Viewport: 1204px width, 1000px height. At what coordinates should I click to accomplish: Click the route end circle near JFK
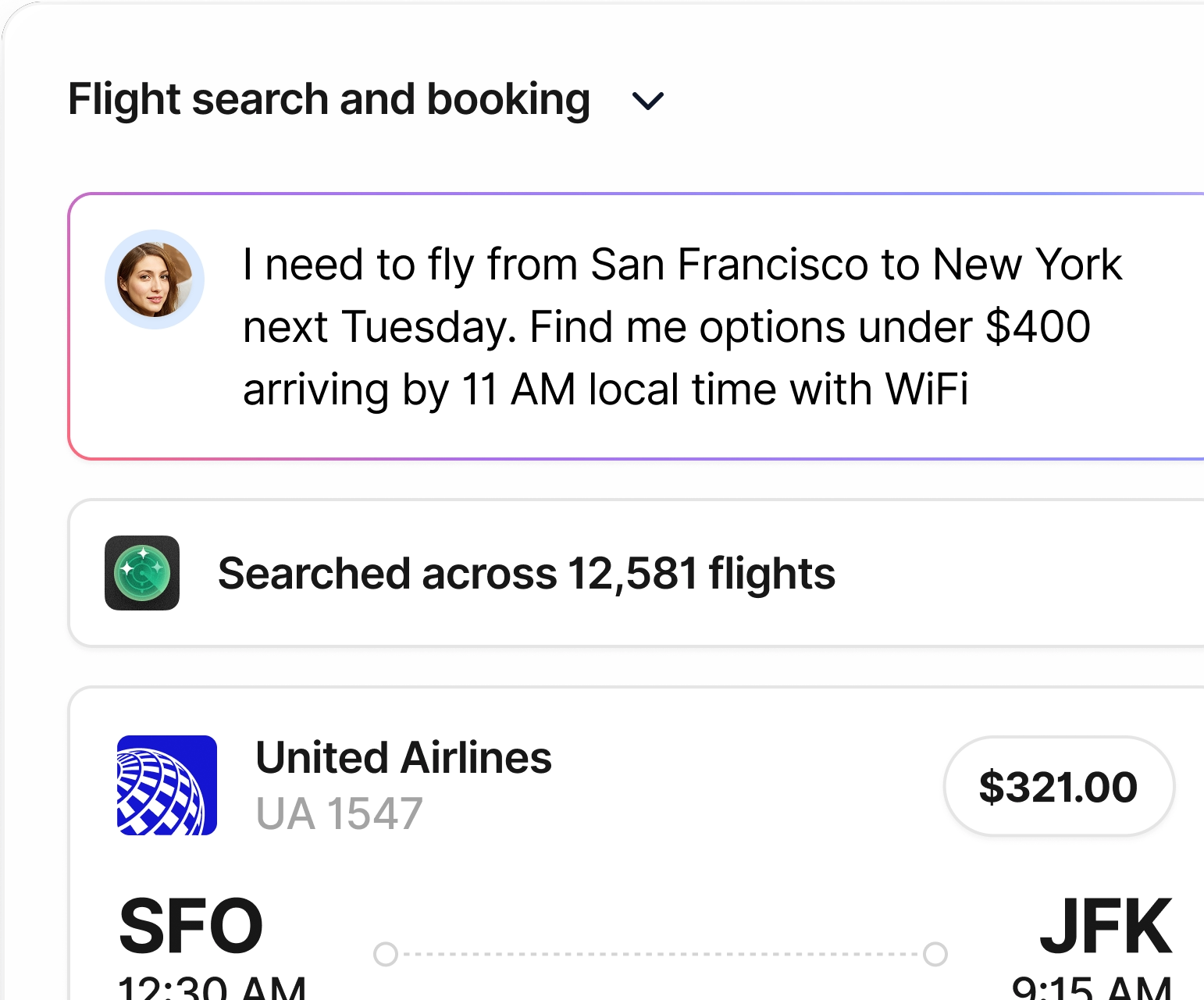coord(935,954)
